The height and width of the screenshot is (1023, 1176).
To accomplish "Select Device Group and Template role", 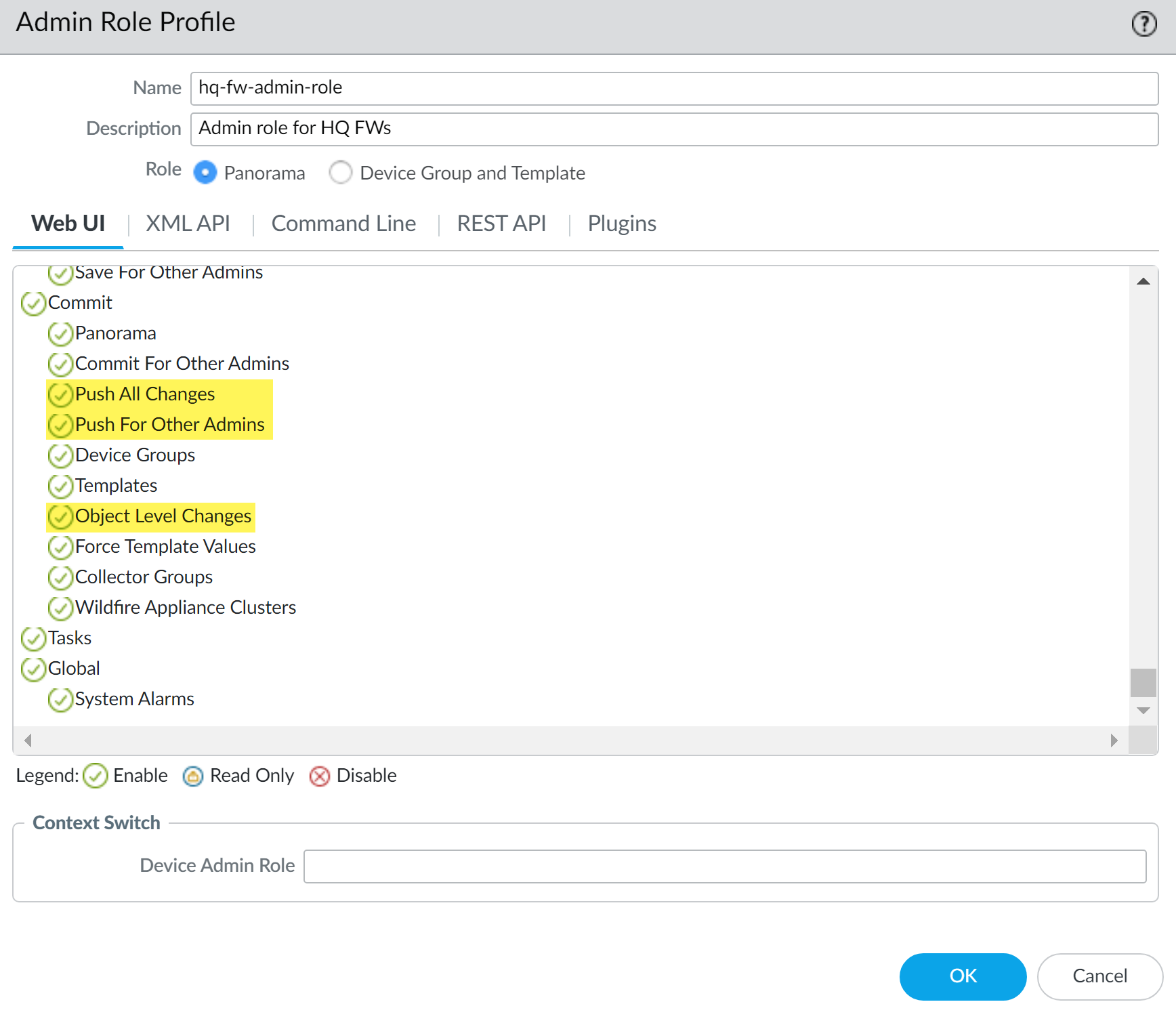I will point(341,173).
